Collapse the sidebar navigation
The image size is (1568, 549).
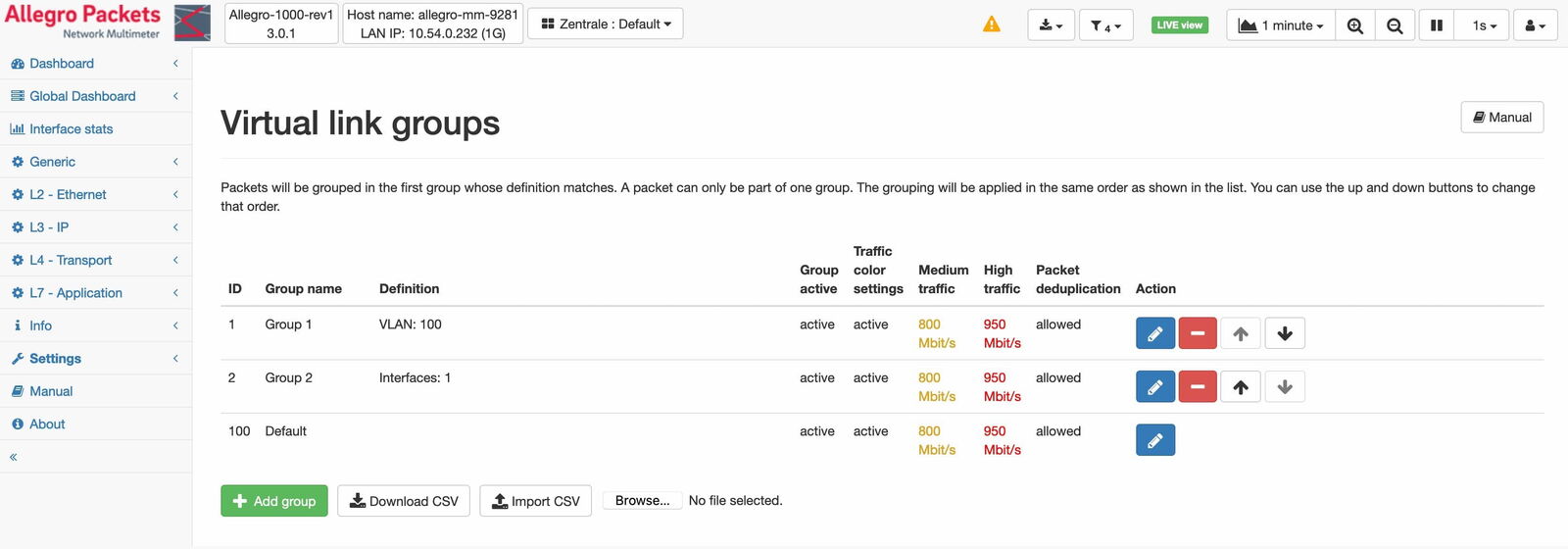tap(14, 457)
